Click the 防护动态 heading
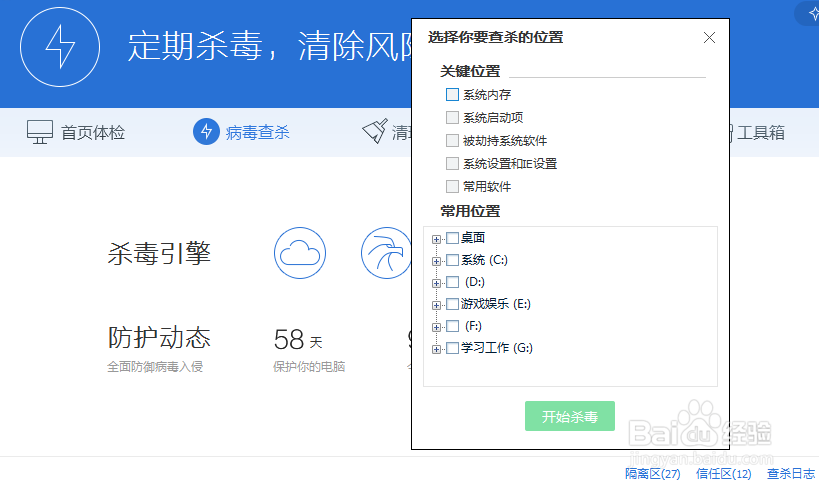 pyautogui.click(x=159, y=338)
